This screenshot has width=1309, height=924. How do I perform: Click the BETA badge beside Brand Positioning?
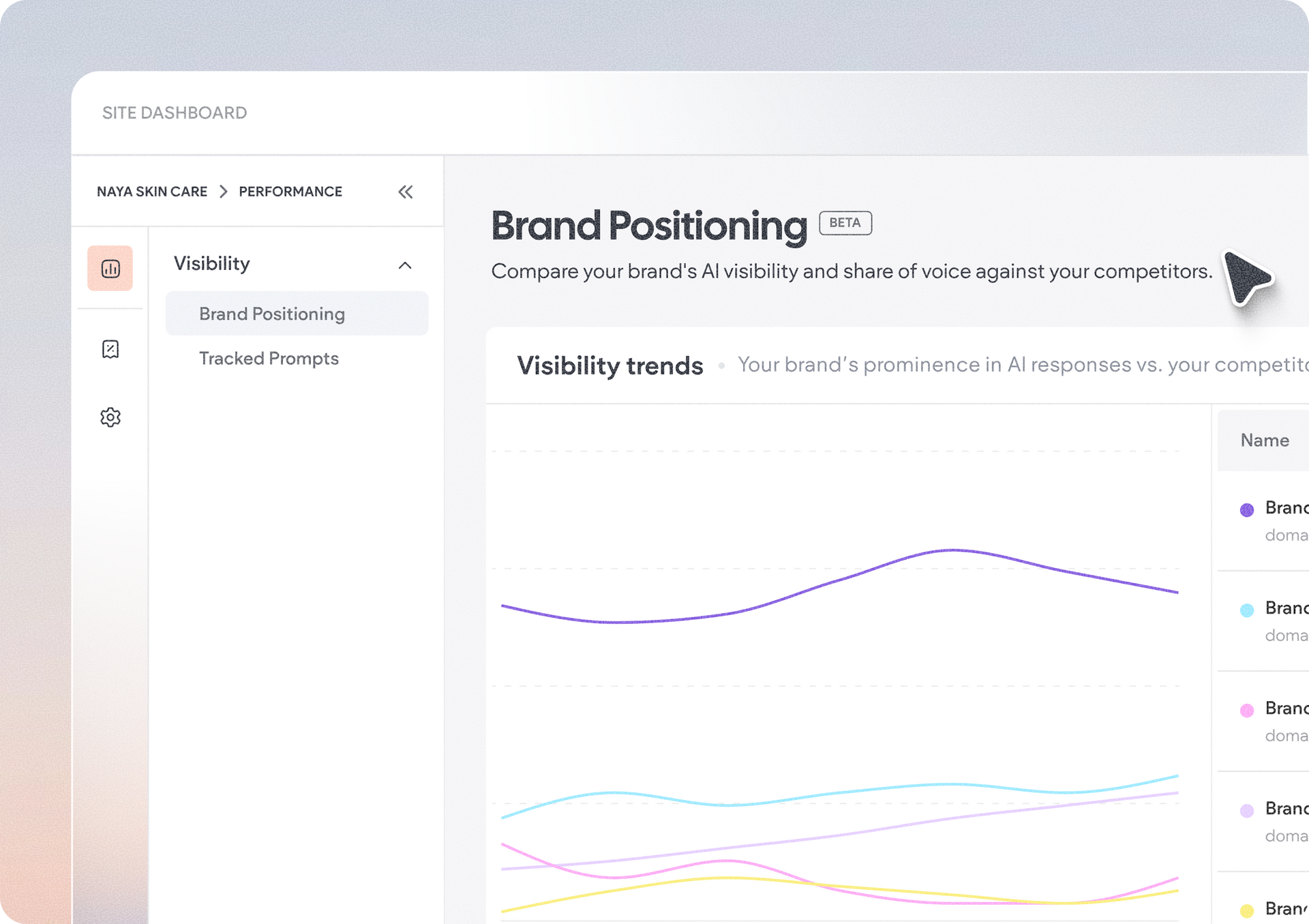(845, 223)
